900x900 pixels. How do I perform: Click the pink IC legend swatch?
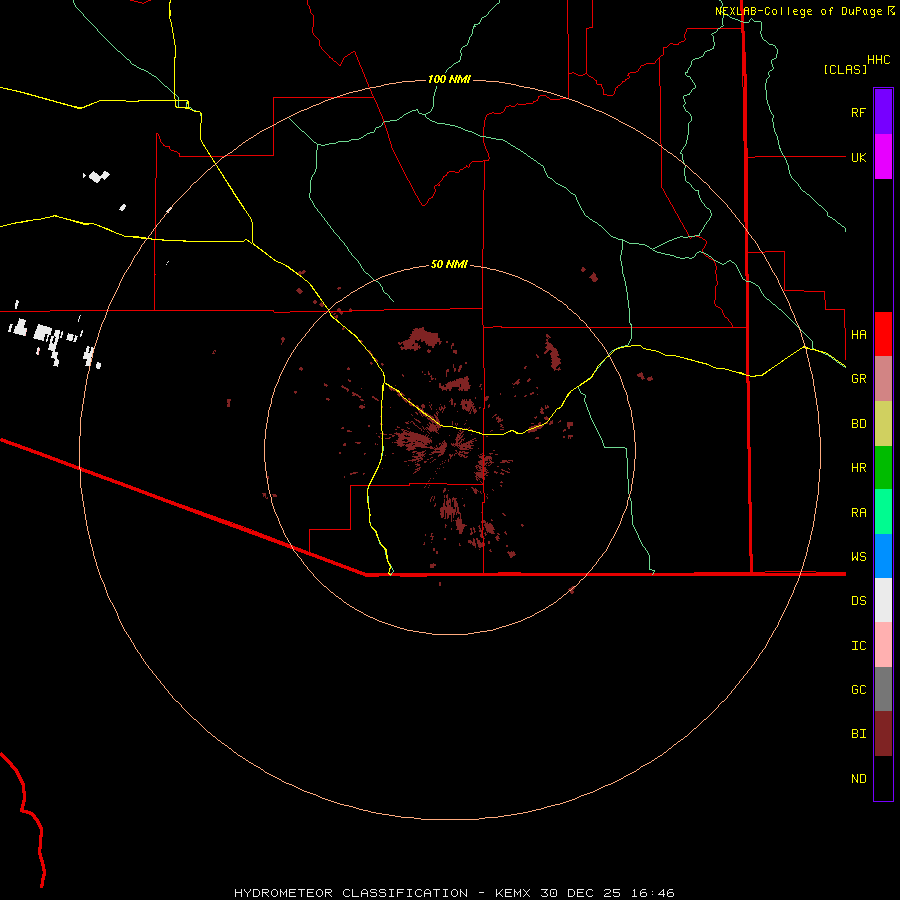(x=883, y=645)
